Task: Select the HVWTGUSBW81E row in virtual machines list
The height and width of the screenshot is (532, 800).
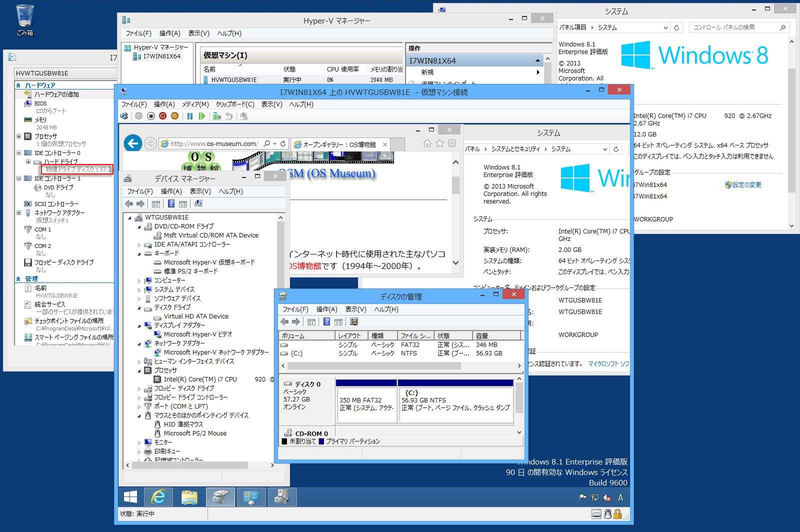Action: pos(301,80)
